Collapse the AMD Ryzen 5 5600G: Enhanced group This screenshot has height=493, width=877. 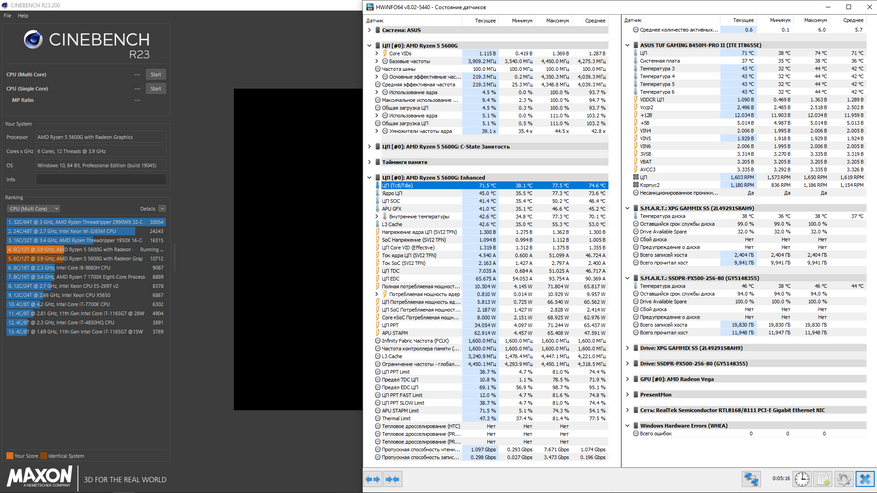369,177
